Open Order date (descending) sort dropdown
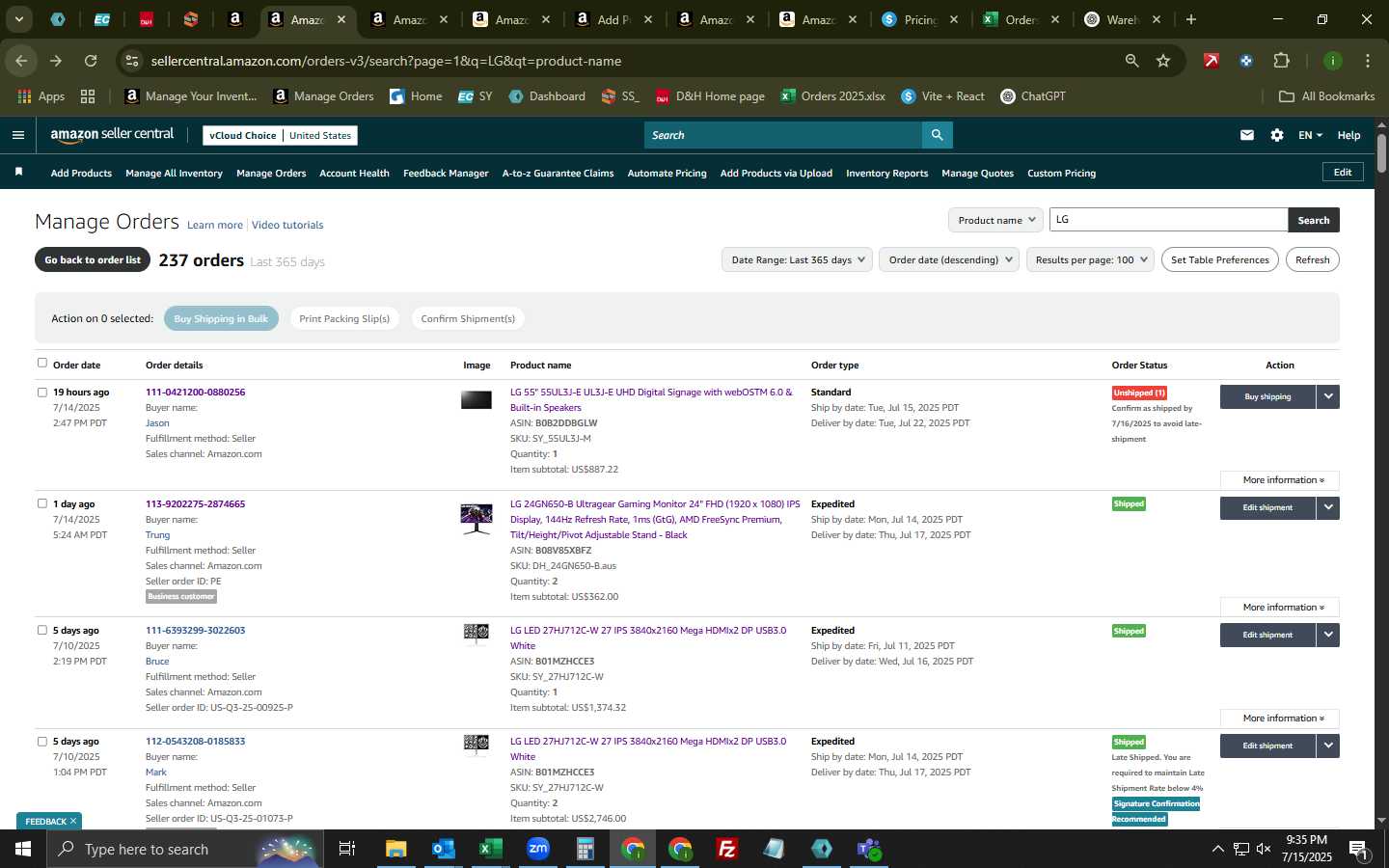Viewport: 1389px width, 868px height. click(949, 259)
